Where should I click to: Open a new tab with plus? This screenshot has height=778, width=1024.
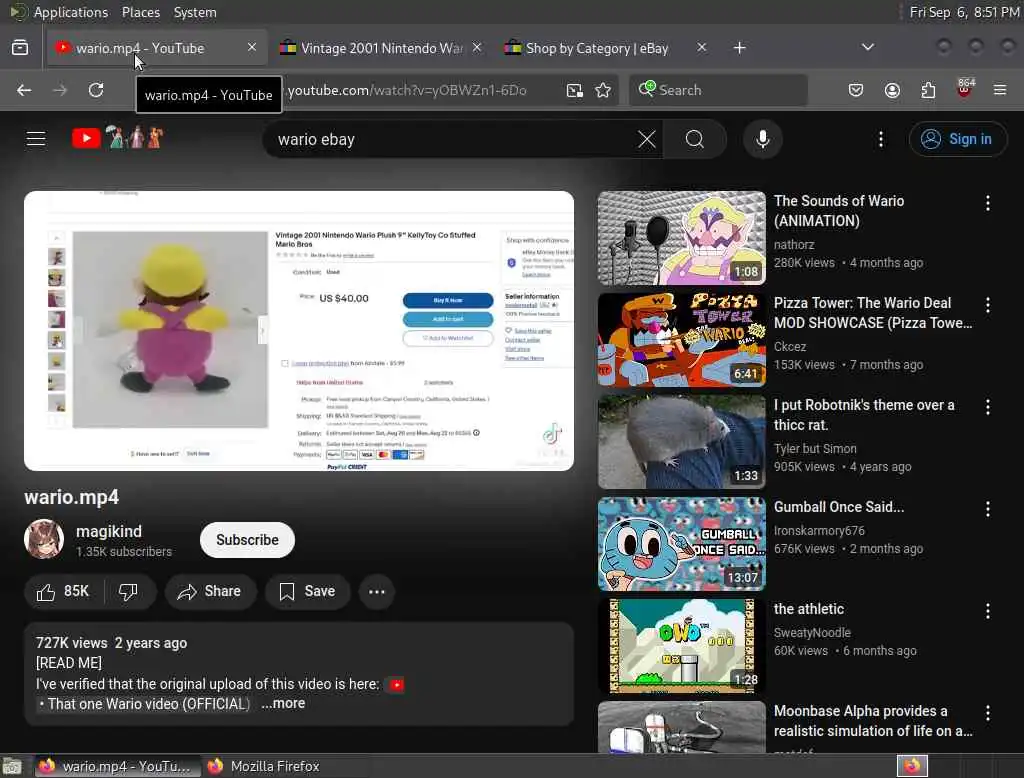tap(739, 48)
